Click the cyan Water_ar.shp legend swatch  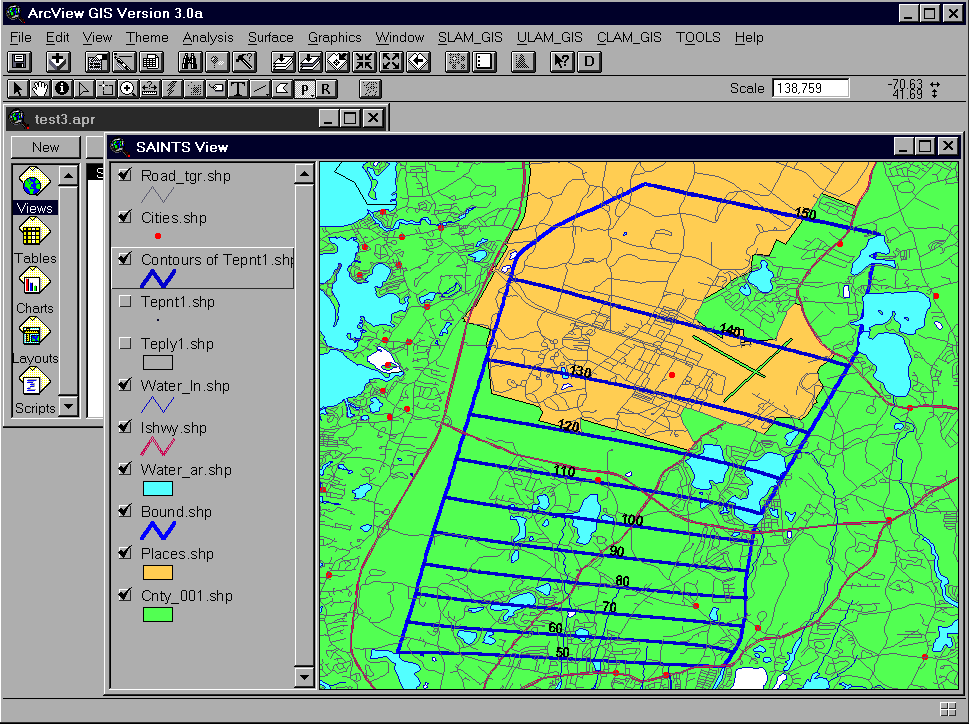coord(158,489)
